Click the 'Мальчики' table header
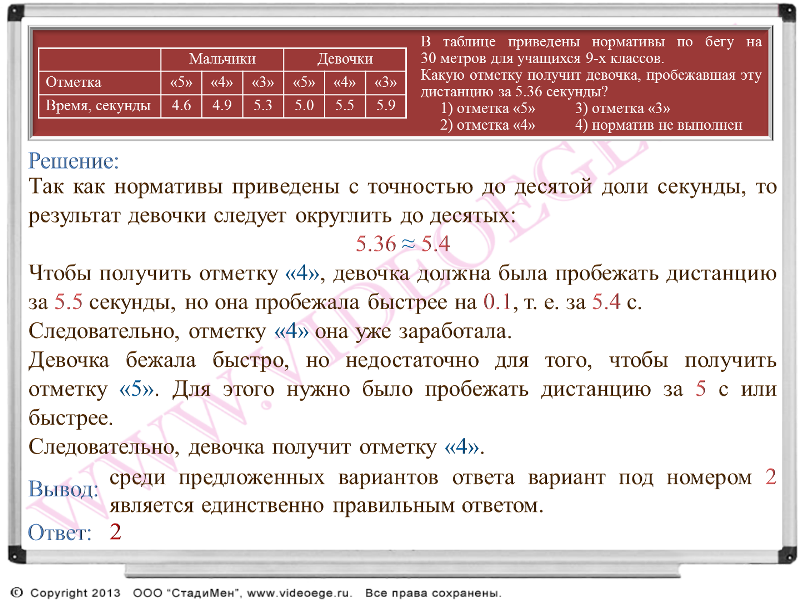The height and width of the screenshot is (600, 800). 222,59
